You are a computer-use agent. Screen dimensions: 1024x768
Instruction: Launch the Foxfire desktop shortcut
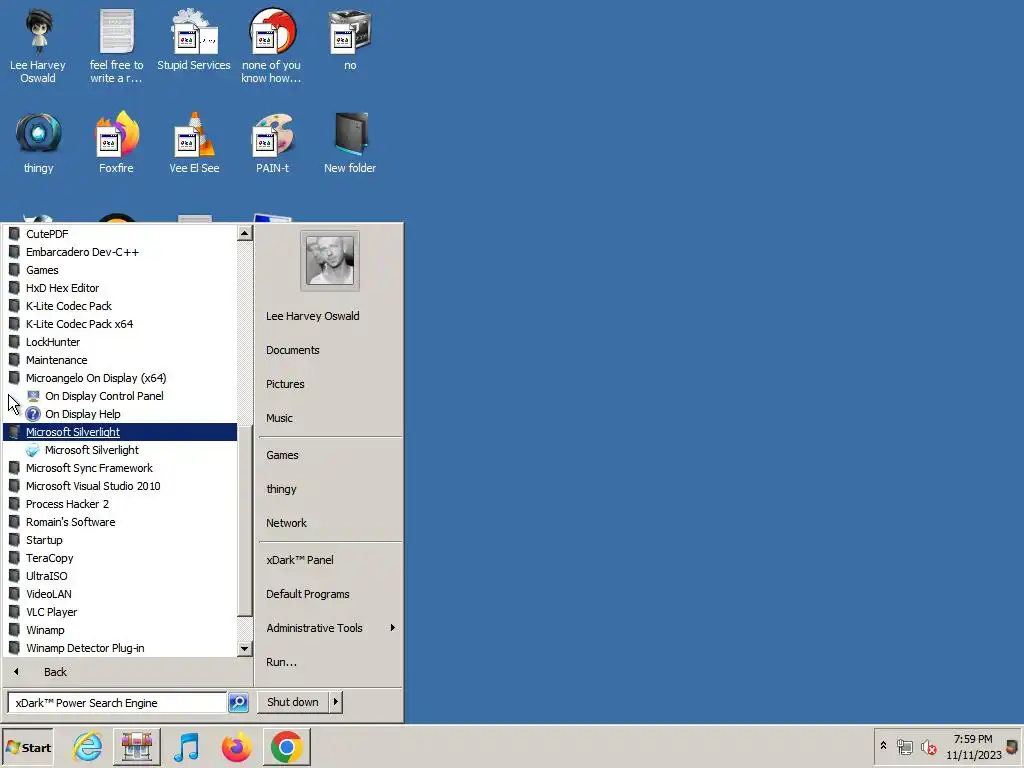[x=116, y=142]
